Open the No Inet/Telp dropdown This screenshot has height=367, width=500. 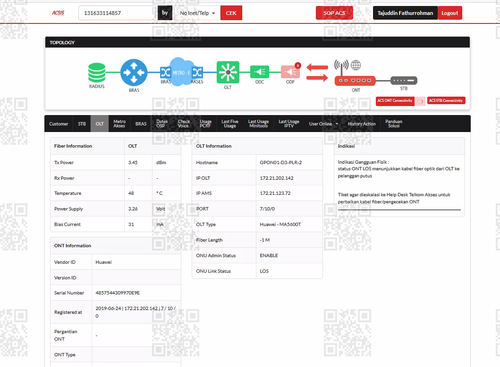tap(197, 13)
